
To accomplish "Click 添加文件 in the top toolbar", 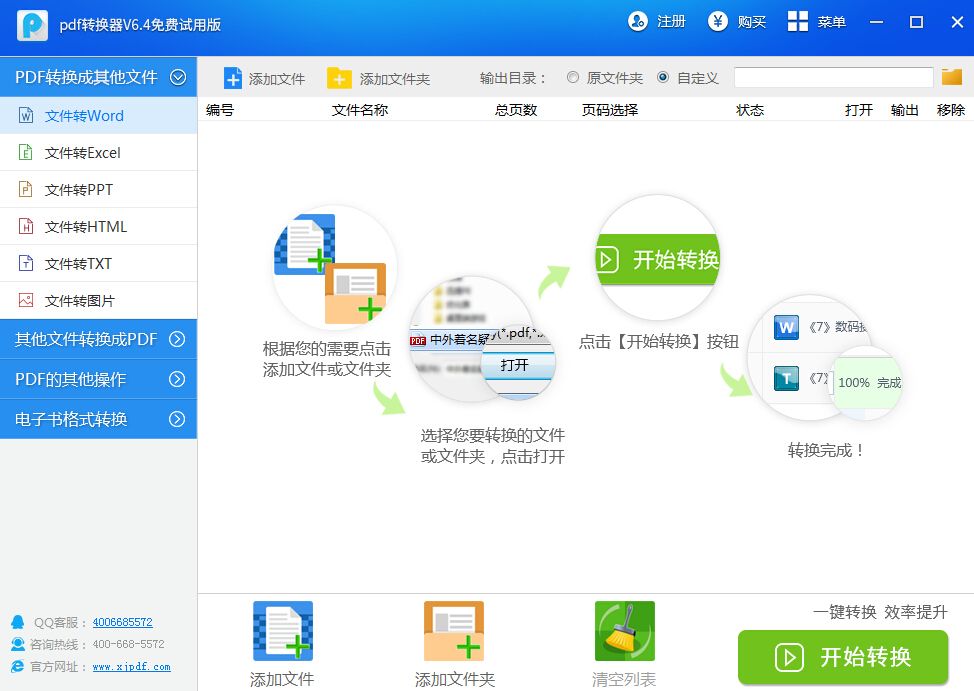I will tap(263, 76).
